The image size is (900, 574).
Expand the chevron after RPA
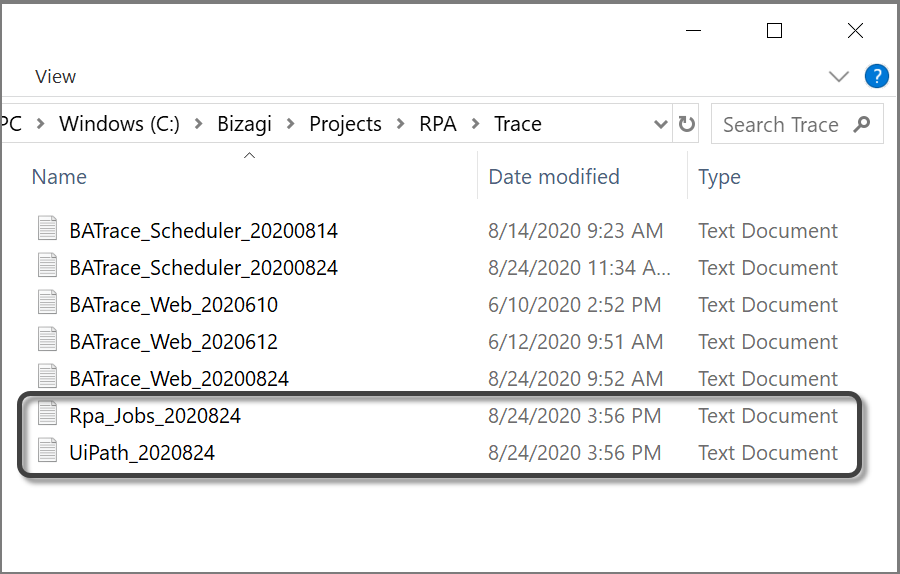tap(476, 124)
